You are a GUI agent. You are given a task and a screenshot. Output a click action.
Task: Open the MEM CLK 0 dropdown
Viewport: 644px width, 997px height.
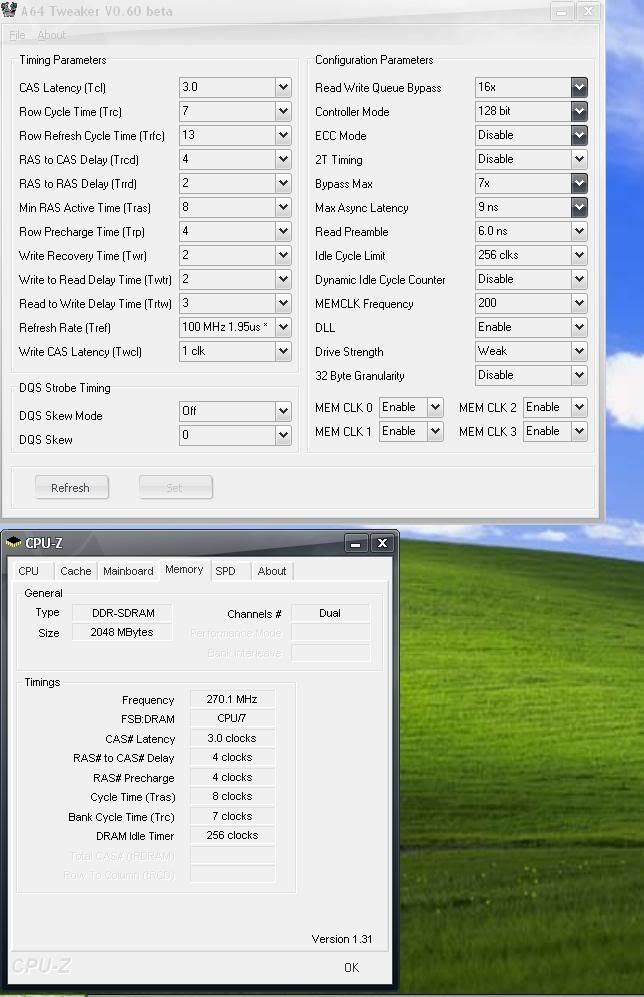tap(435, 407)
